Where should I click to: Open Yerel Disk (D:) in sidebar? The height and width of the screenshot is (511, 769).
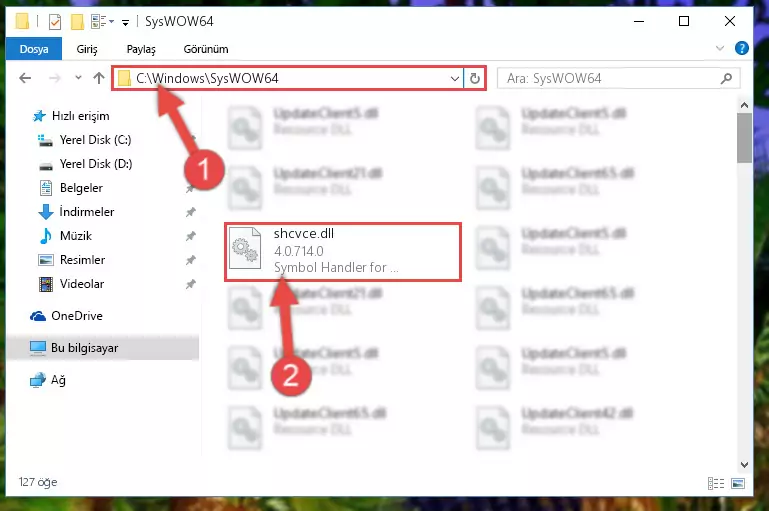96,164
